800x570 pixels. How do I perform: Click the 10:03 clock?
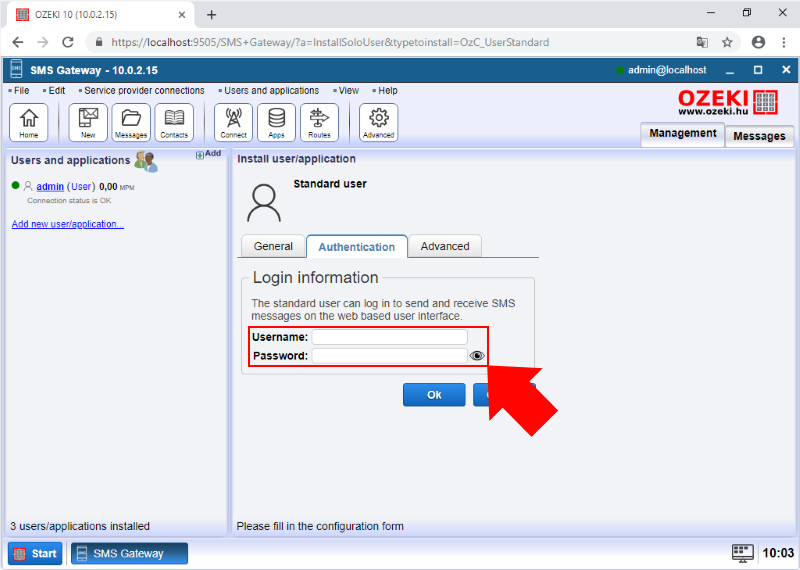click(x=778, y=553)
